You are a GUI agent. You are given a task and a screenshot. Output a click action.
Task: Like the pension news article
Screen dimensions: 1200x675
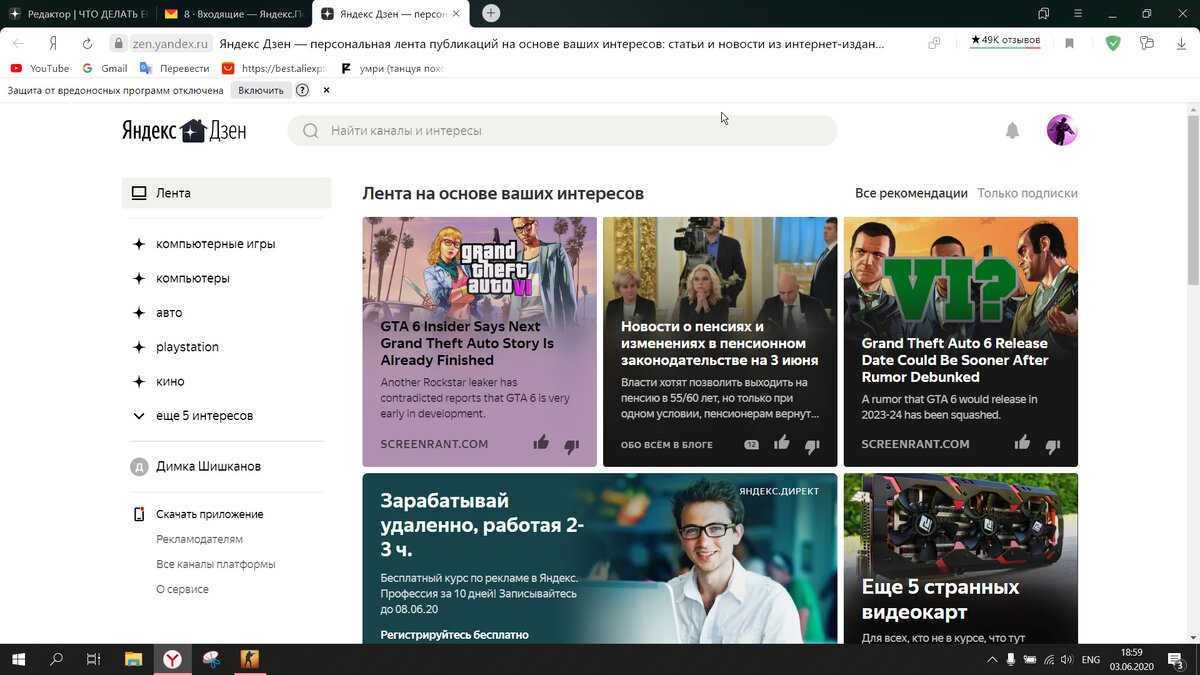pos(782,443)
